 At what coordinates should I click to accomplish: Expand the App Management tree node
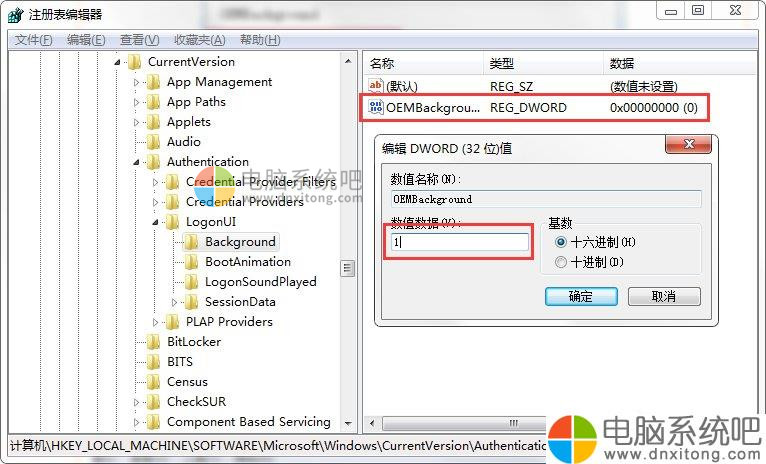pyautogui.click(x=138, y=82)
